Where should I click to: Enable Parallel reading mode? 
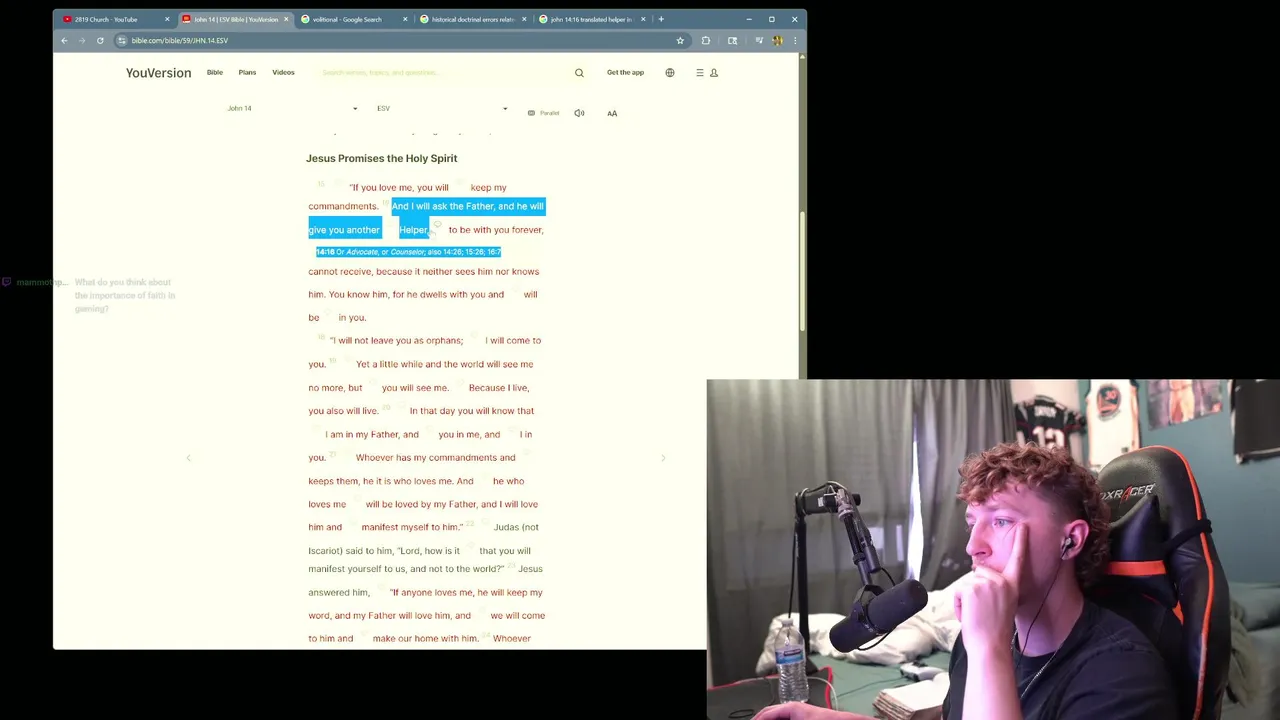(x=544, y=113)
